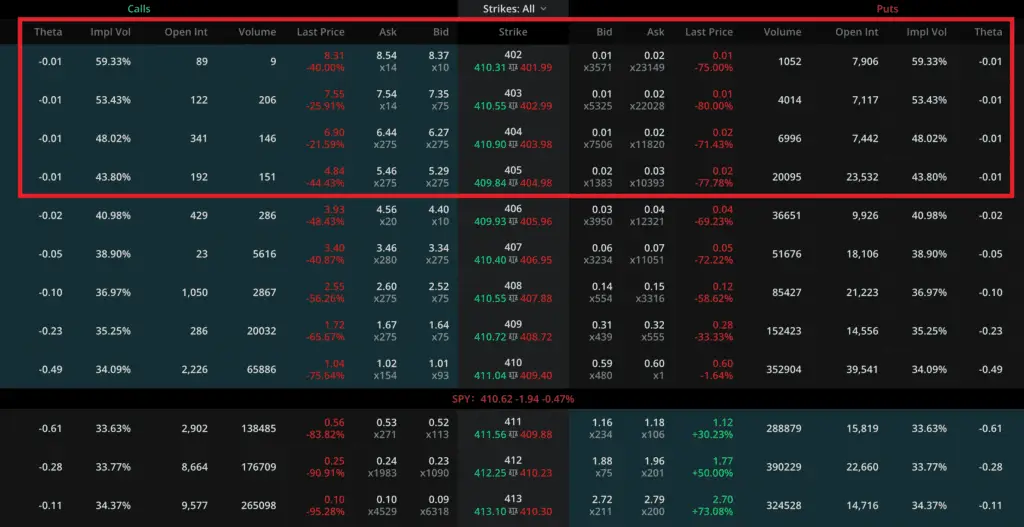1024x527 pixels.
Task: Click the scale icon in strike 405 row
Action: [513, 183]
